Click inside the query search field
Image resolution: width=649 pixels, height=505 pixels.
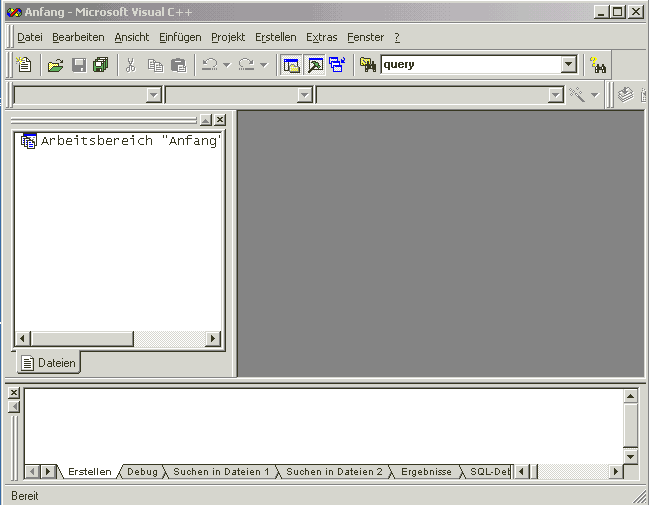468,65
